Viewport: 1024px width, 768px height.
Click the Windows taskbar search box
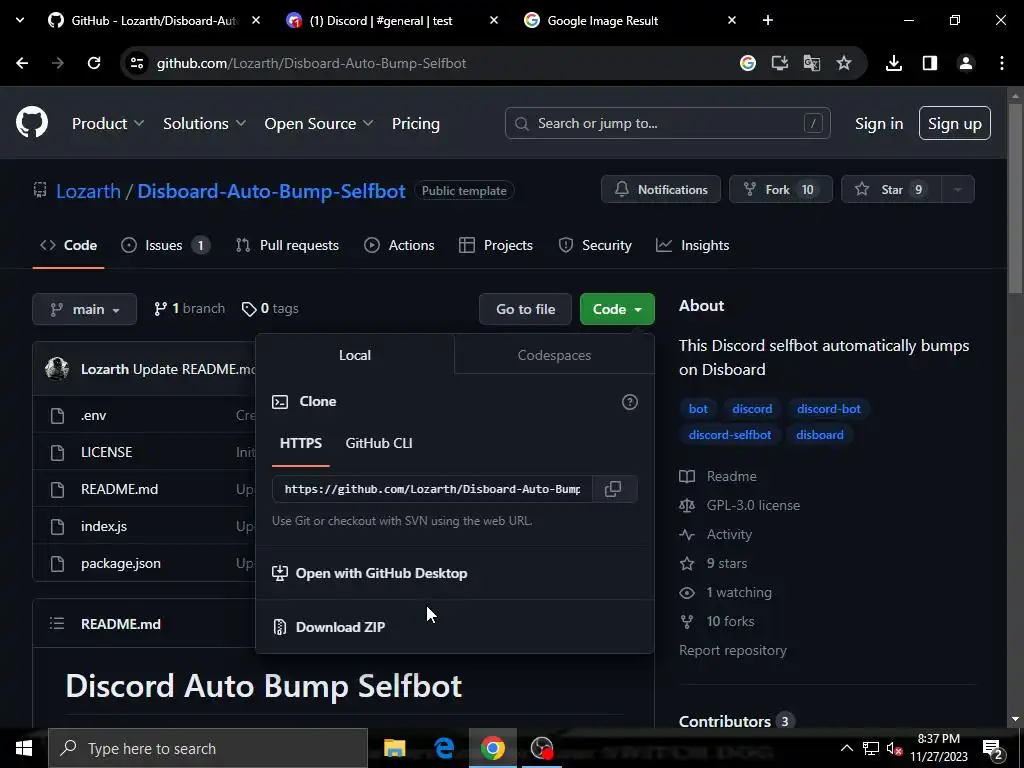click(208, 748)
